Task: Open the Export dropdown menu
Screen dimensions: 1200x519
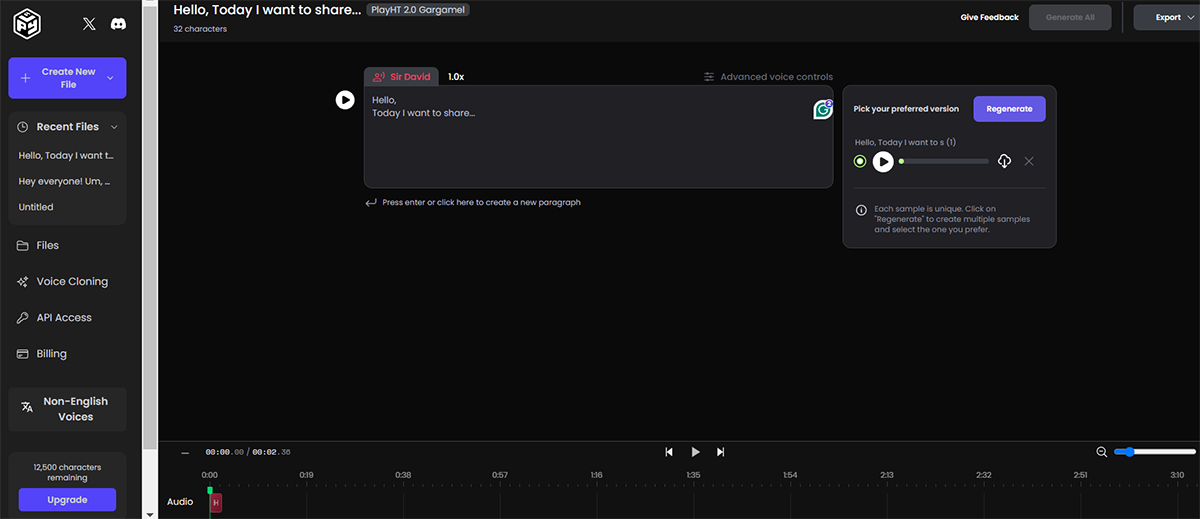Action: click(1168, 17)
